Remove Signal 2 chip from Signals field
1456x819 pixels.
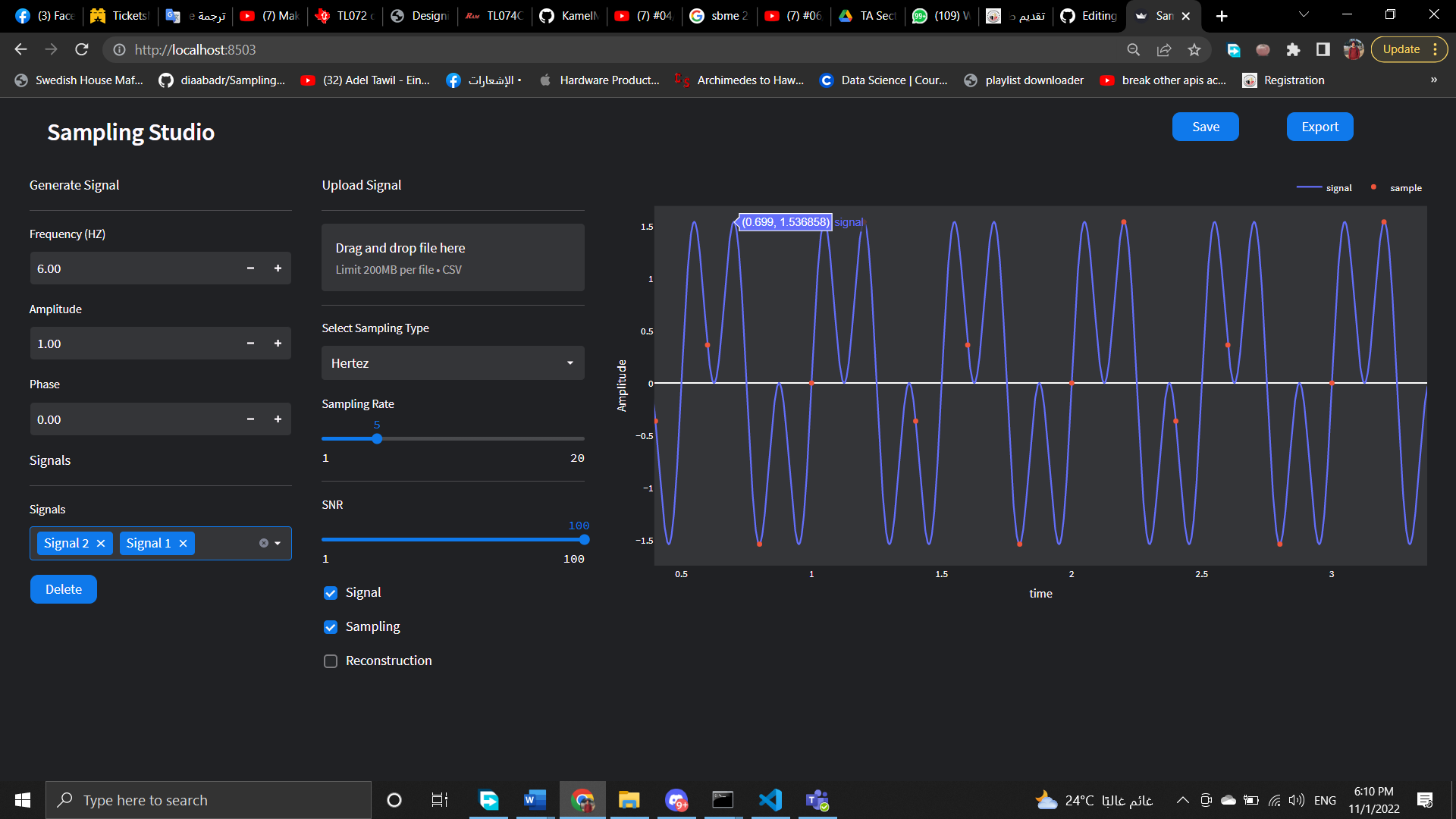coord(101,543)
